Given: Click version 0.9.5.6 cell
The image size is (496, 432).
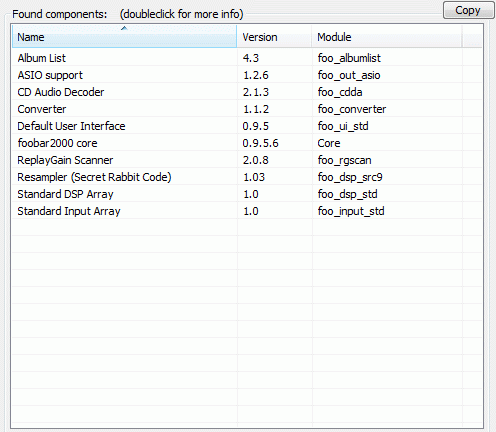Looking at the screenshot, I should [x=260, y=143].
